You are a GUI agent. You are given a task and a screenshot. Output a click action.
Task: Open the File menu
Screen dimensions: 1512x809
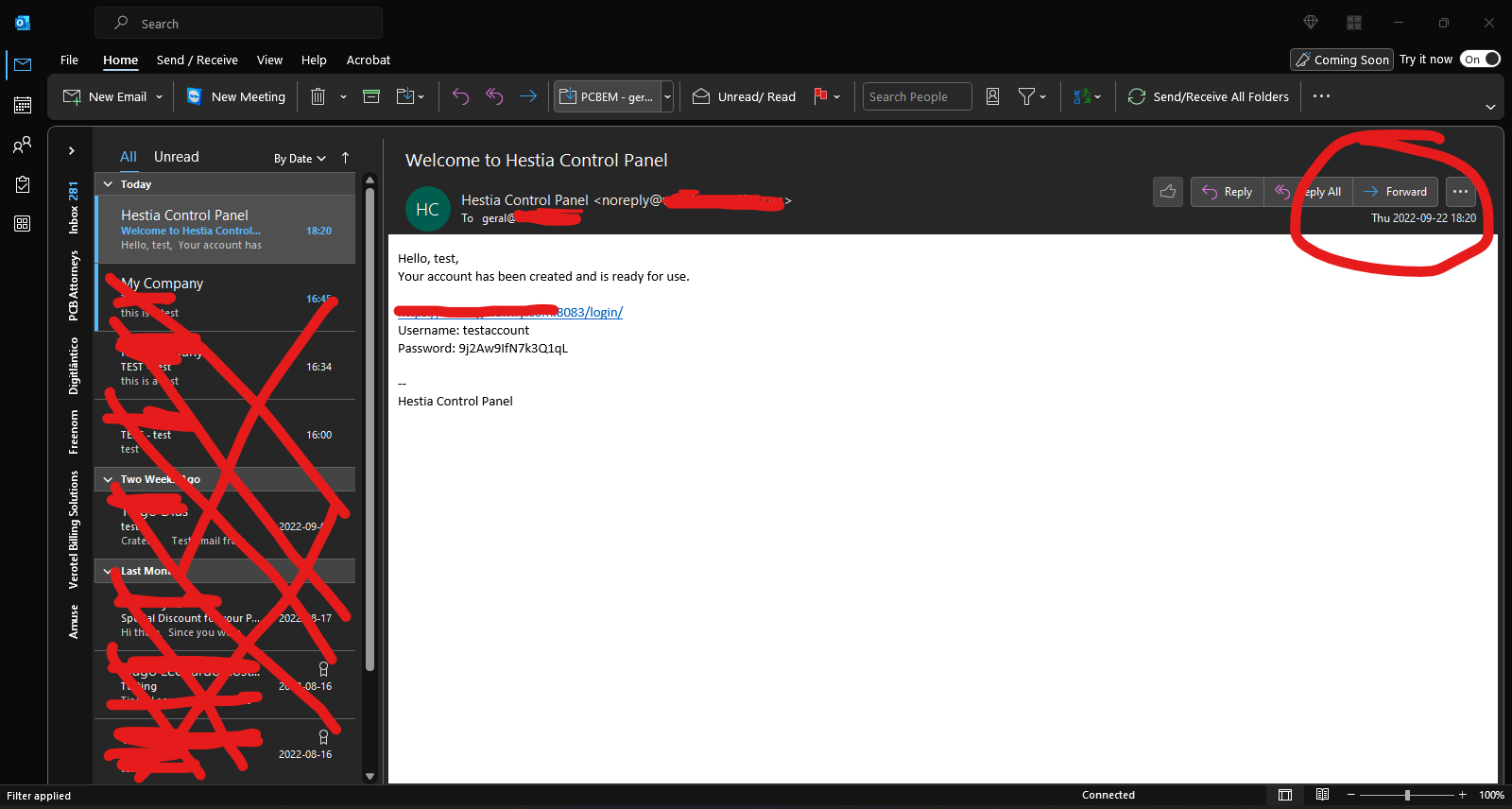[69, 60]
